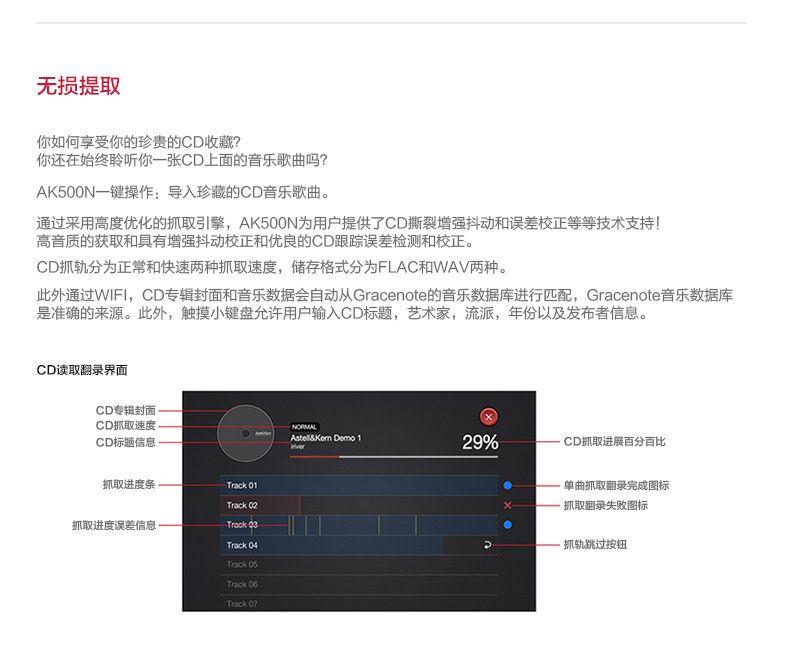Click the 29% progress percentage
Image resolution: width=790 pixels, height=657 pixels.
[x=480, y=442]
